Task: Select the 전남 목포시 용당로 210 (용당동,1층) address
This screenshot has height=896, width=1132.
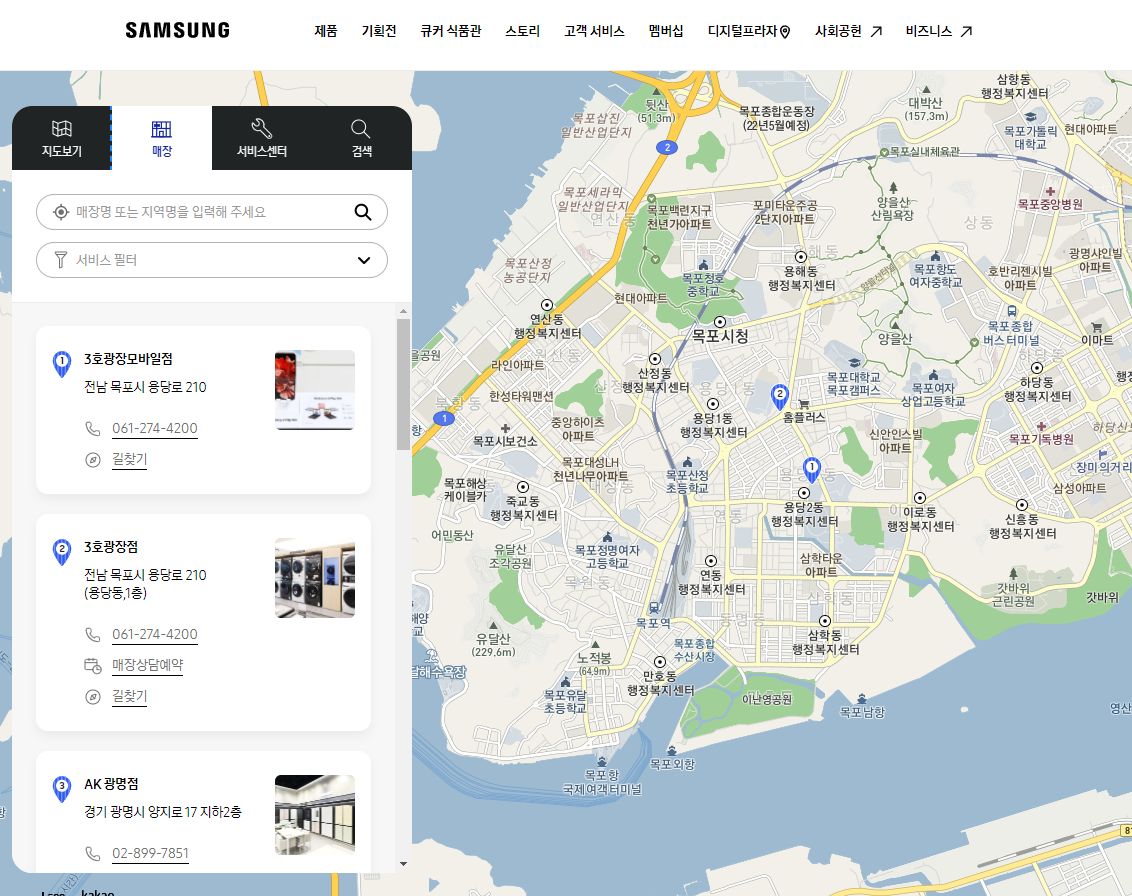Action: point(145,583)
